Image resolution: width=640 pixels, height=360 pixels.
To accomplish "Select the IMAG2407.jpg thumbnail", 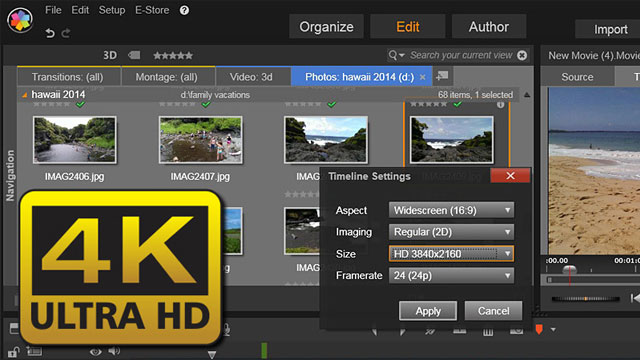I will (200, 140).
